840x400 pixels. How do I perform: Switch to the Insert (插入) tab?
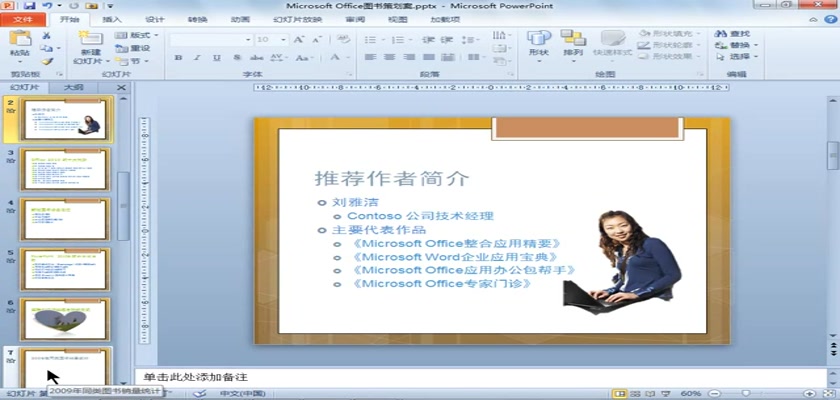[x=112, y=20]
